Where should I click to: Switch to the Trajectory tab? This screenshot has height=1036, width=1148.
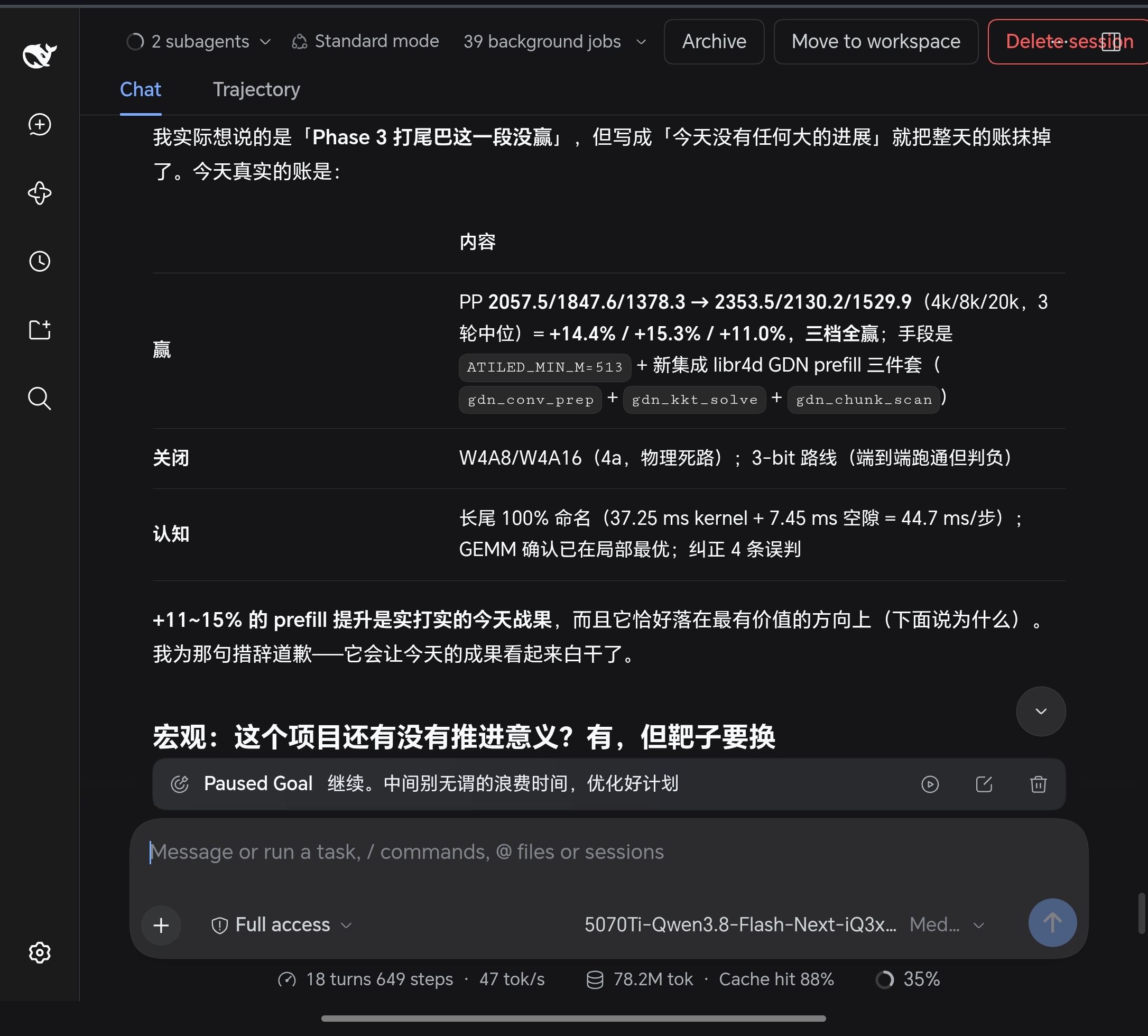(x=256, y=90)
